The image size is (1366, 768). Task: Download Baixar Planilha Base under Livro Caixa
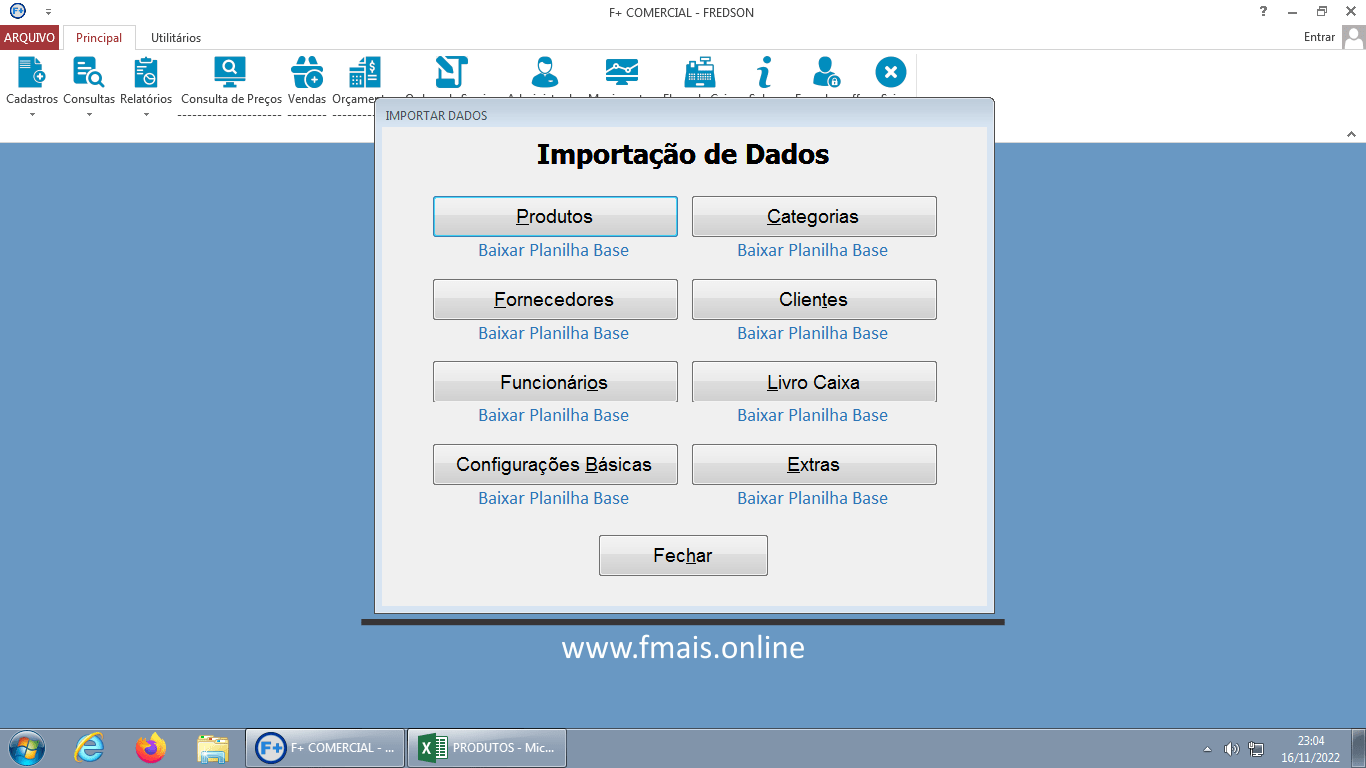click(813, 415)
